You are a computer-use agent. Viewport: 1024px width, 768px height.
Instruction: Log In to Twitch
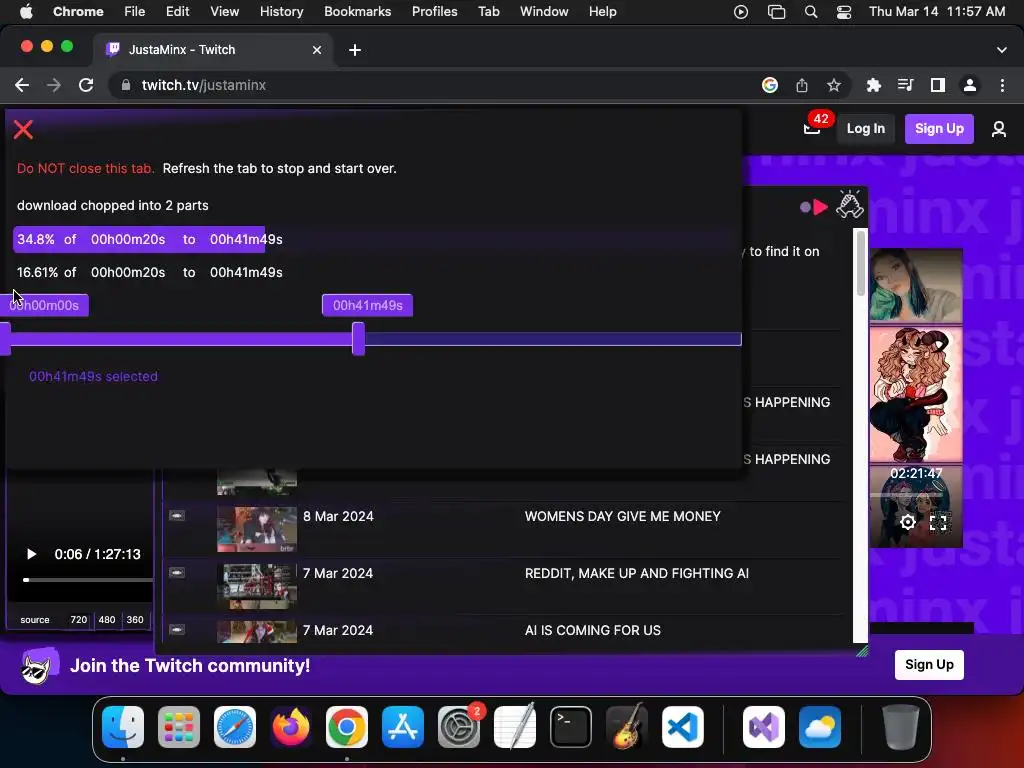click(x=865, y=129)
